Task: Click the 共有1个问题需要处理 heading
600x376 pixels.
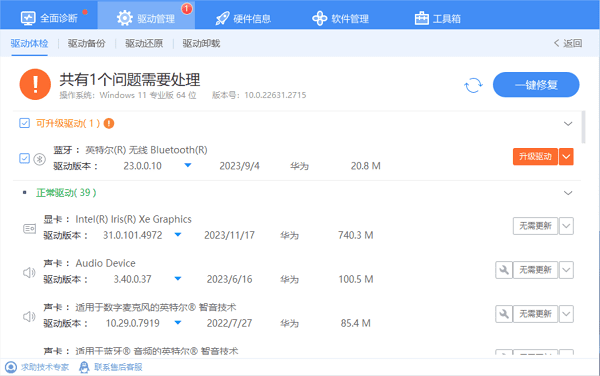Action: pyautogui.click(x=130, y=80)
